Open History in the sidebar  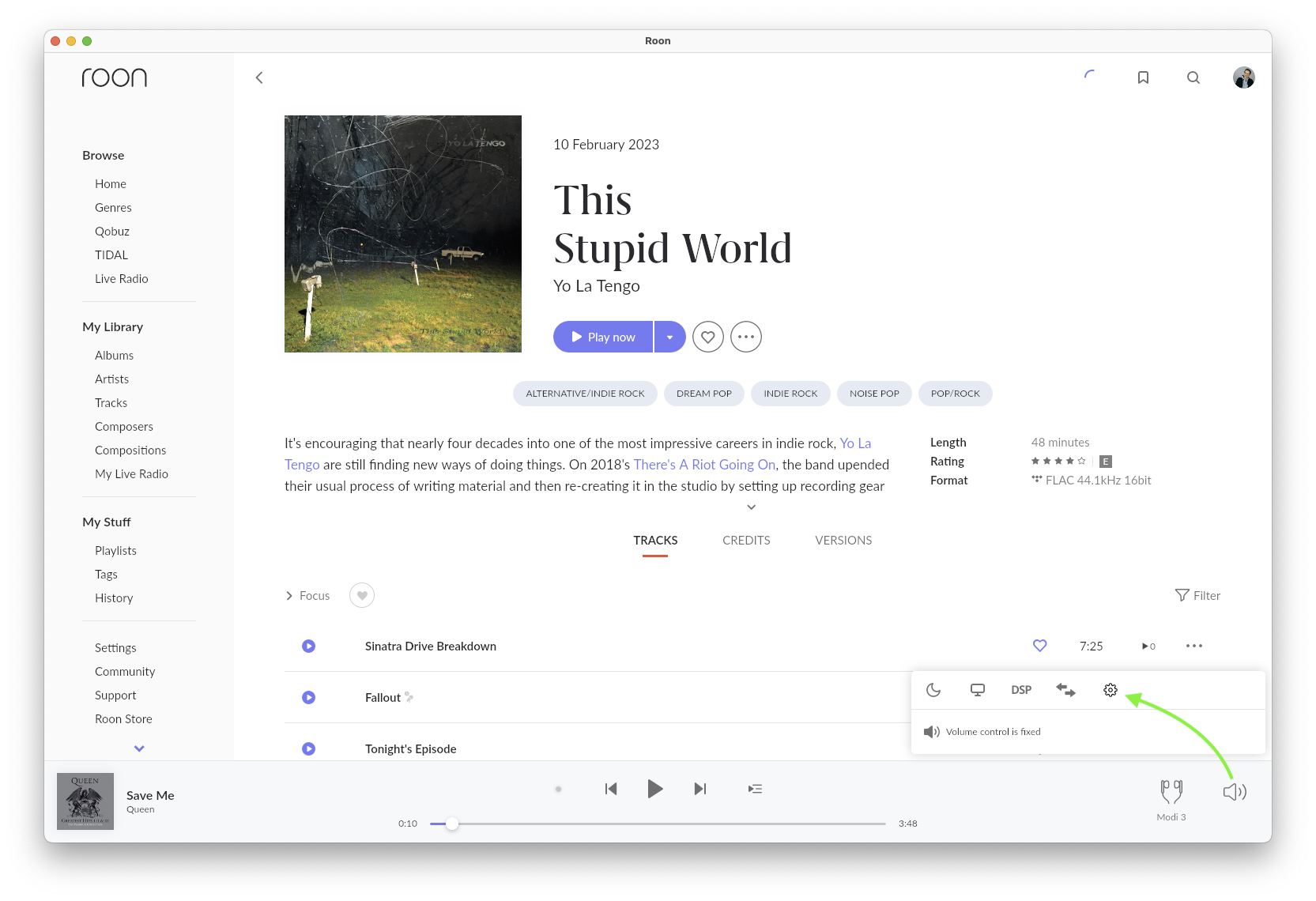coord(114,598)
